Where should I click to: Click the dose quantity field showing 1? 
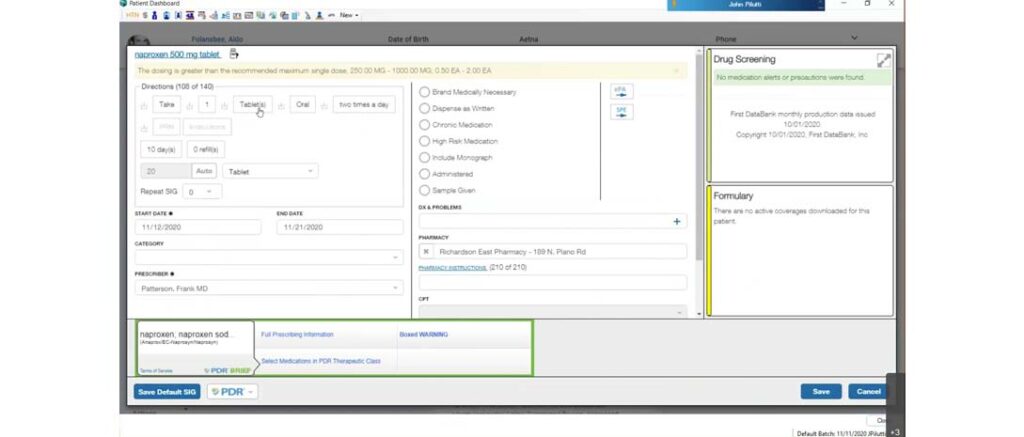(207, 105)
